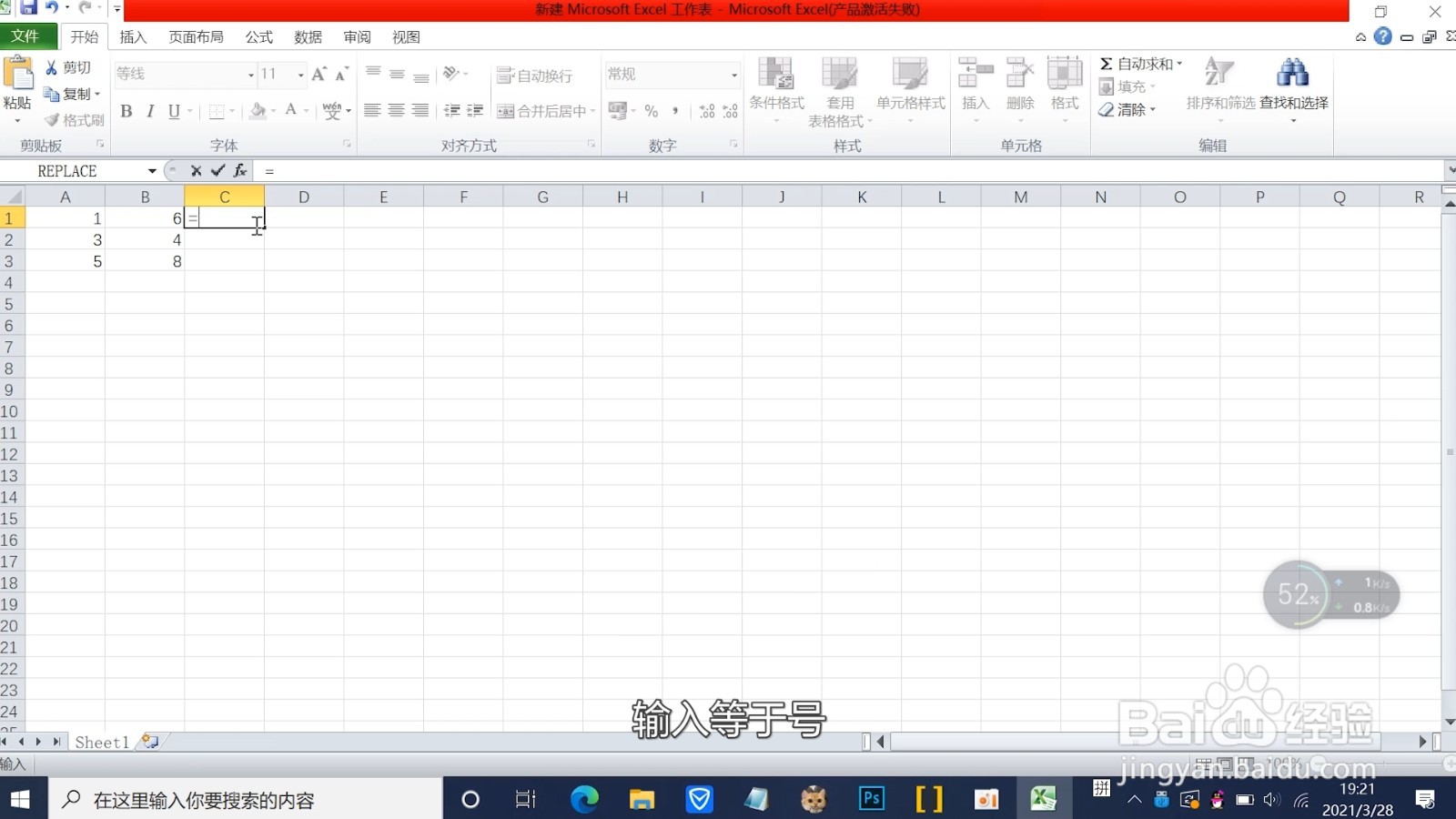Open the File (文件) tab
Screen dimensions: 1456x819
[25, 36]
